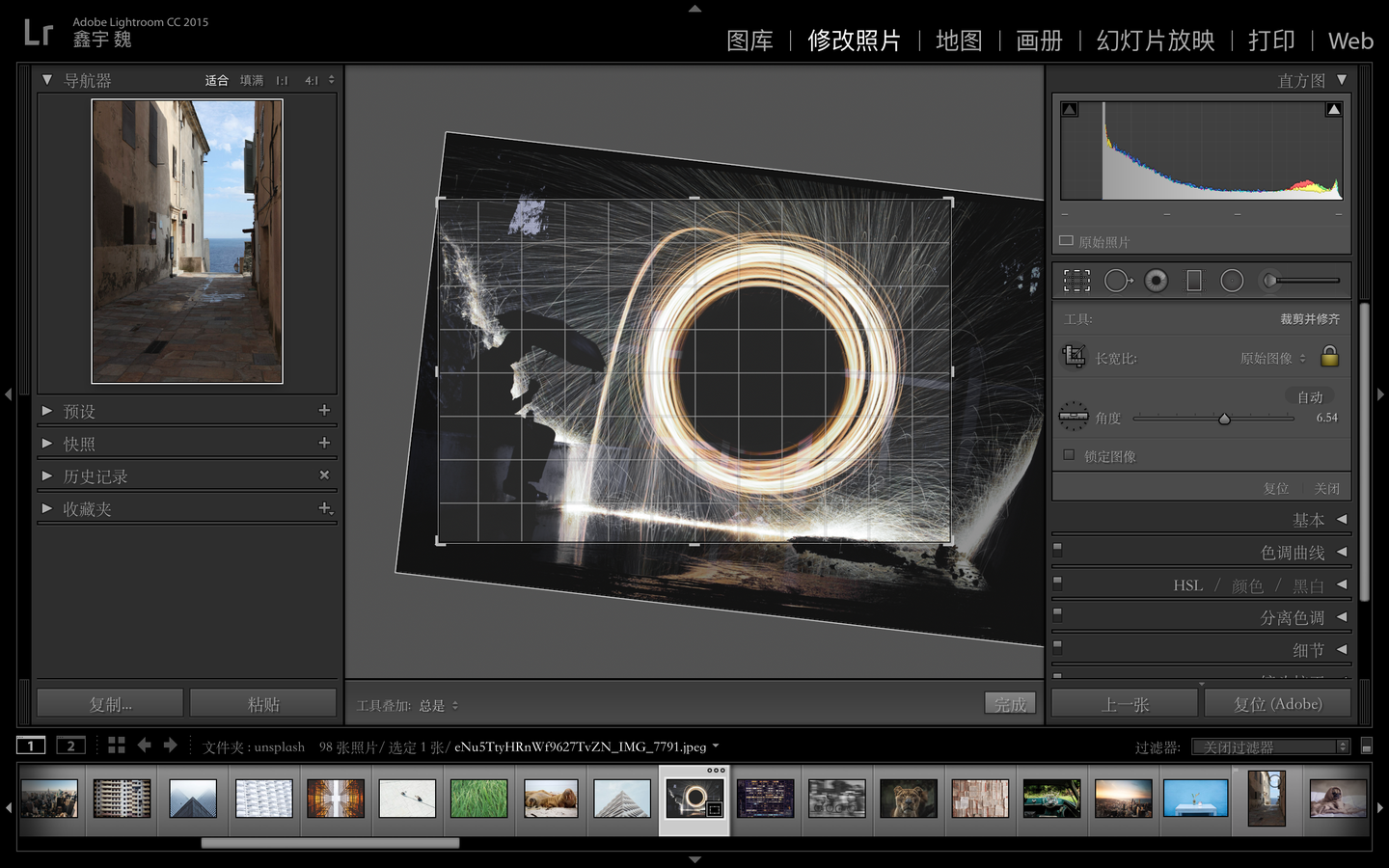Click 完成 to finish cropping
The height and width of the screenshot is (868, 1389).
coord(1010,704)
